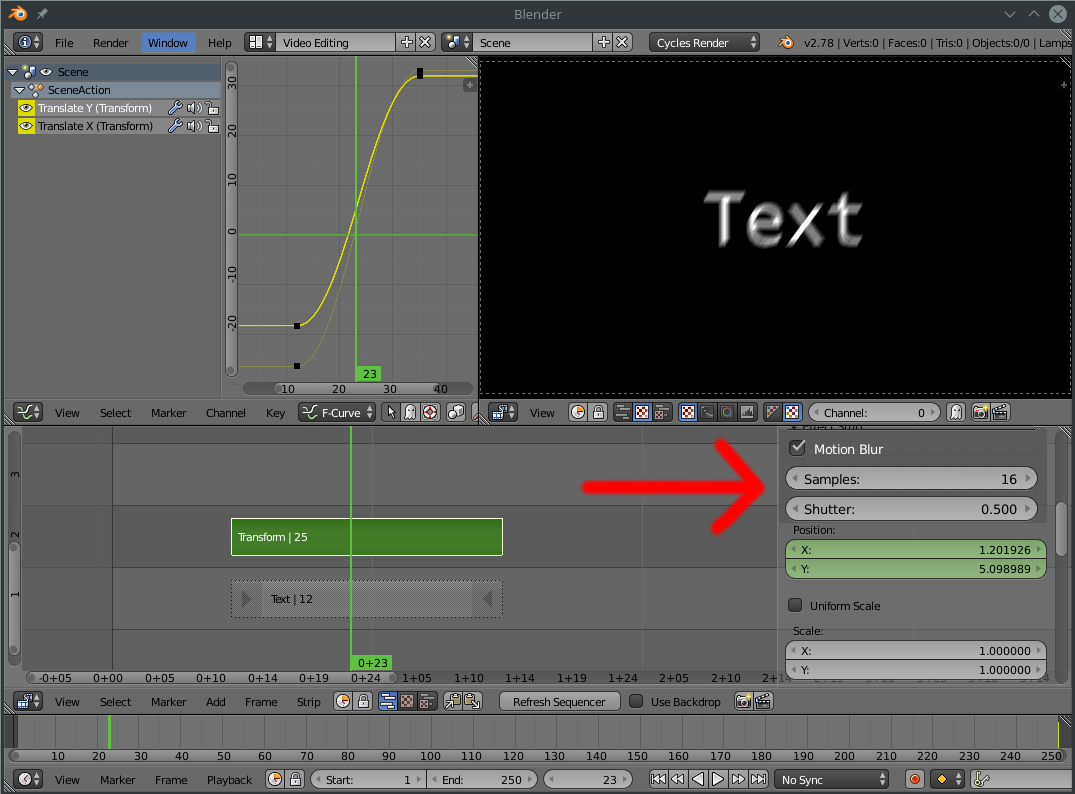This screenshot has width=1075, height=794.
Task: Lock the Translate Y channel
Action: [x=213, y=108]
